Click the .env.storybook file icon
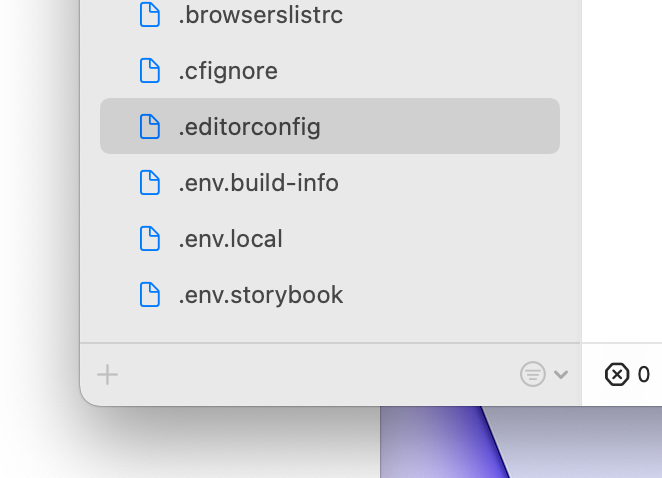This screenshot has width=662, height=478. [149, 295]
